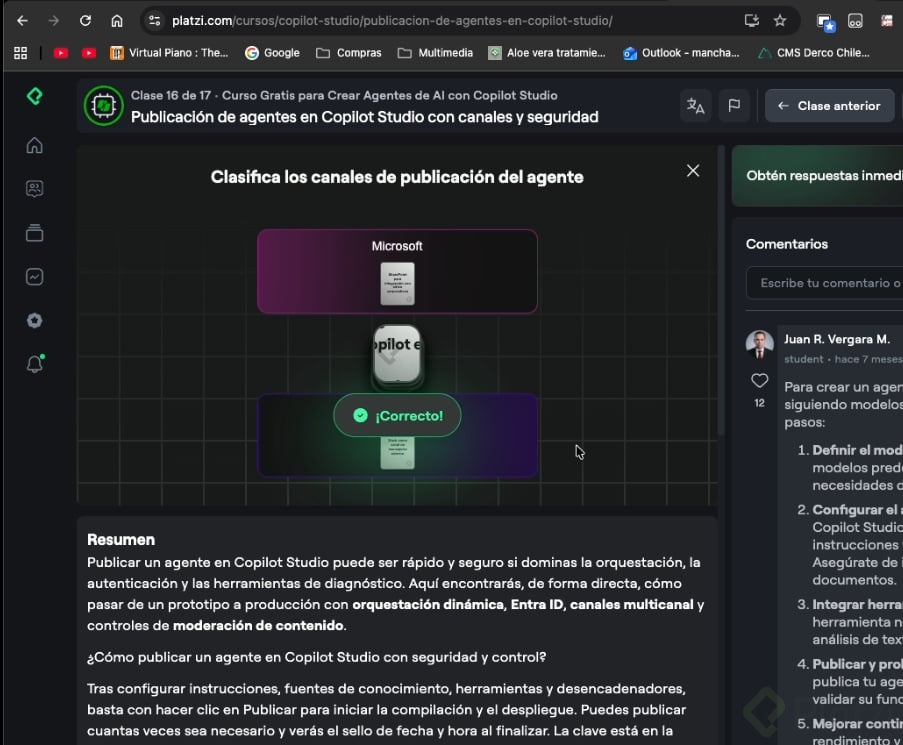Open Juan R. Vergara M. profile avatar
This screenshot has height=745, width=903.
[760, 344]
